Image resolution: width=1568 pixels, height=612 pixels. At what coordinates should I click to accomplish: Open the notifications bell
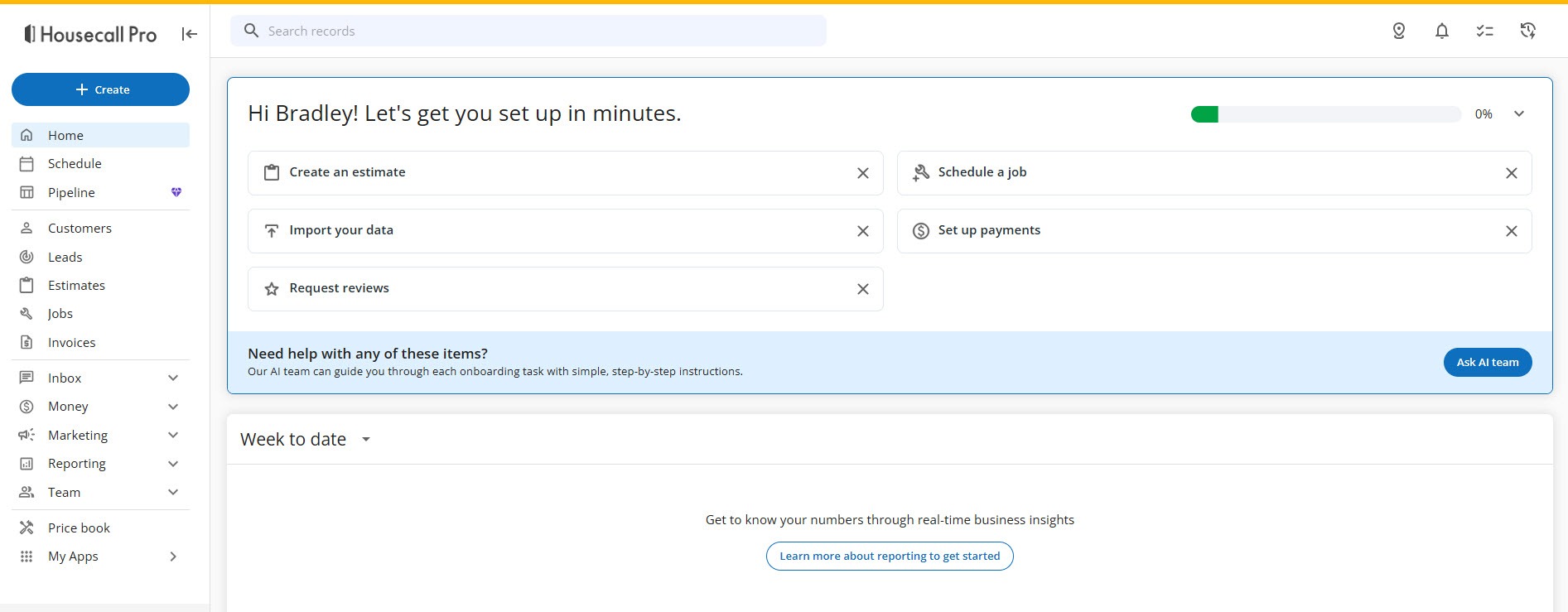(1442, 31)
